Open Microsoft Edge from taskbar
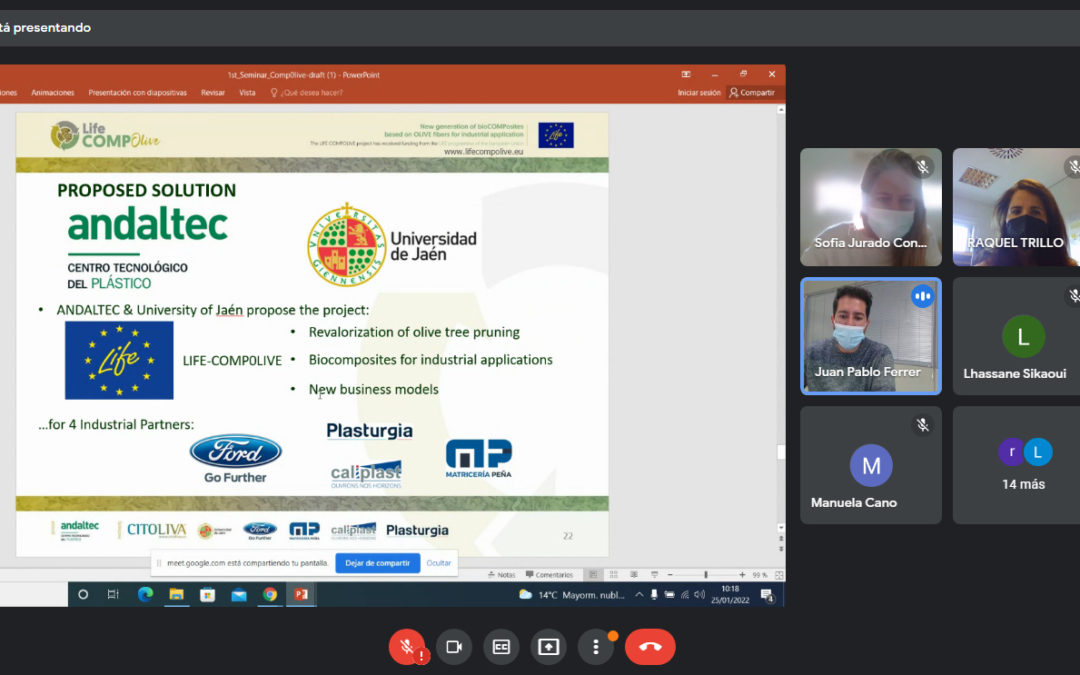The image size is (1080, 675). pos(145,594)
